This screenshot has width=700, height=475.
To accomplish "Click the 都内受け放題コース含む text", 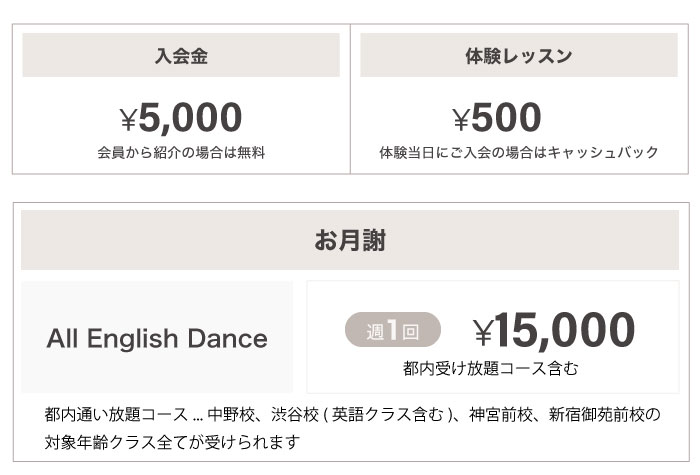I will [490, 369].
